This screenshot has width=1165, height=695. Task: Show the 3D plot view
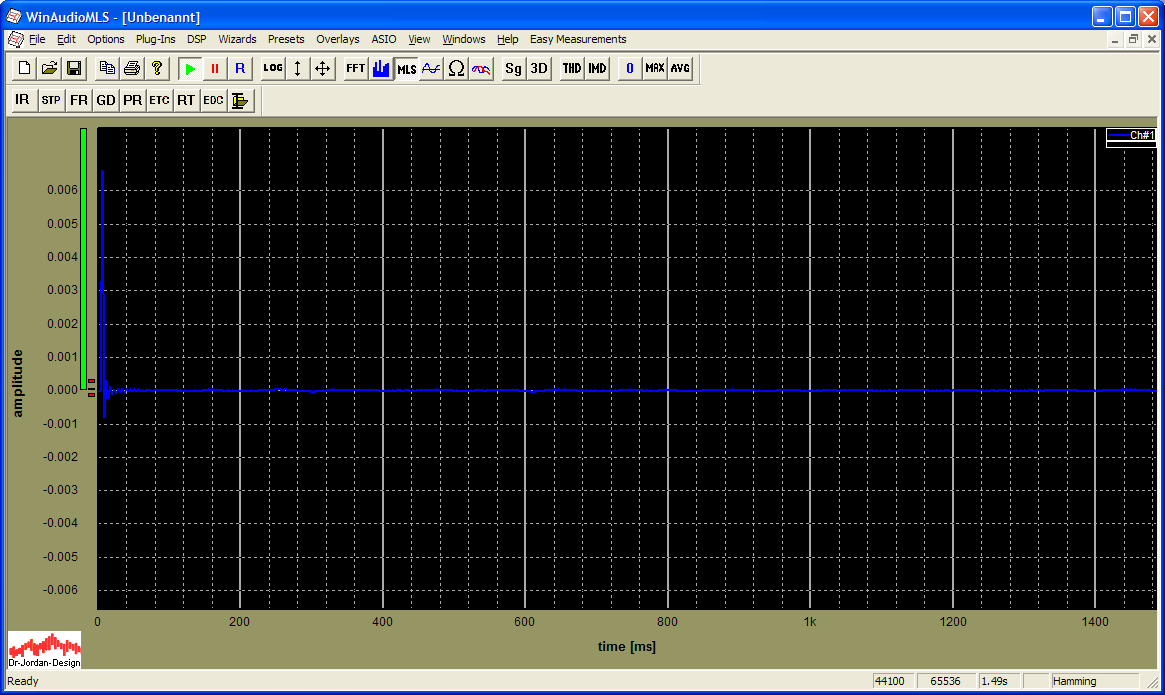pos(538,69)
